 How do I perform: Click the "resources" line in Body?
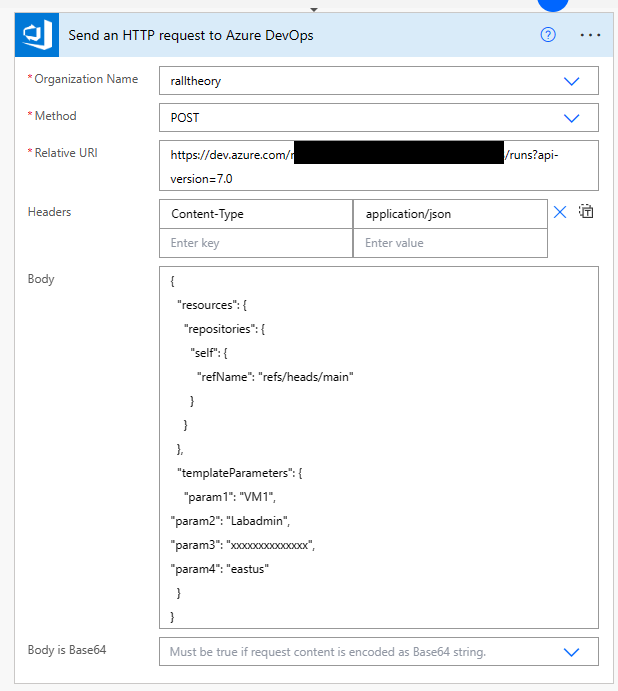click(x=212, y=305)
